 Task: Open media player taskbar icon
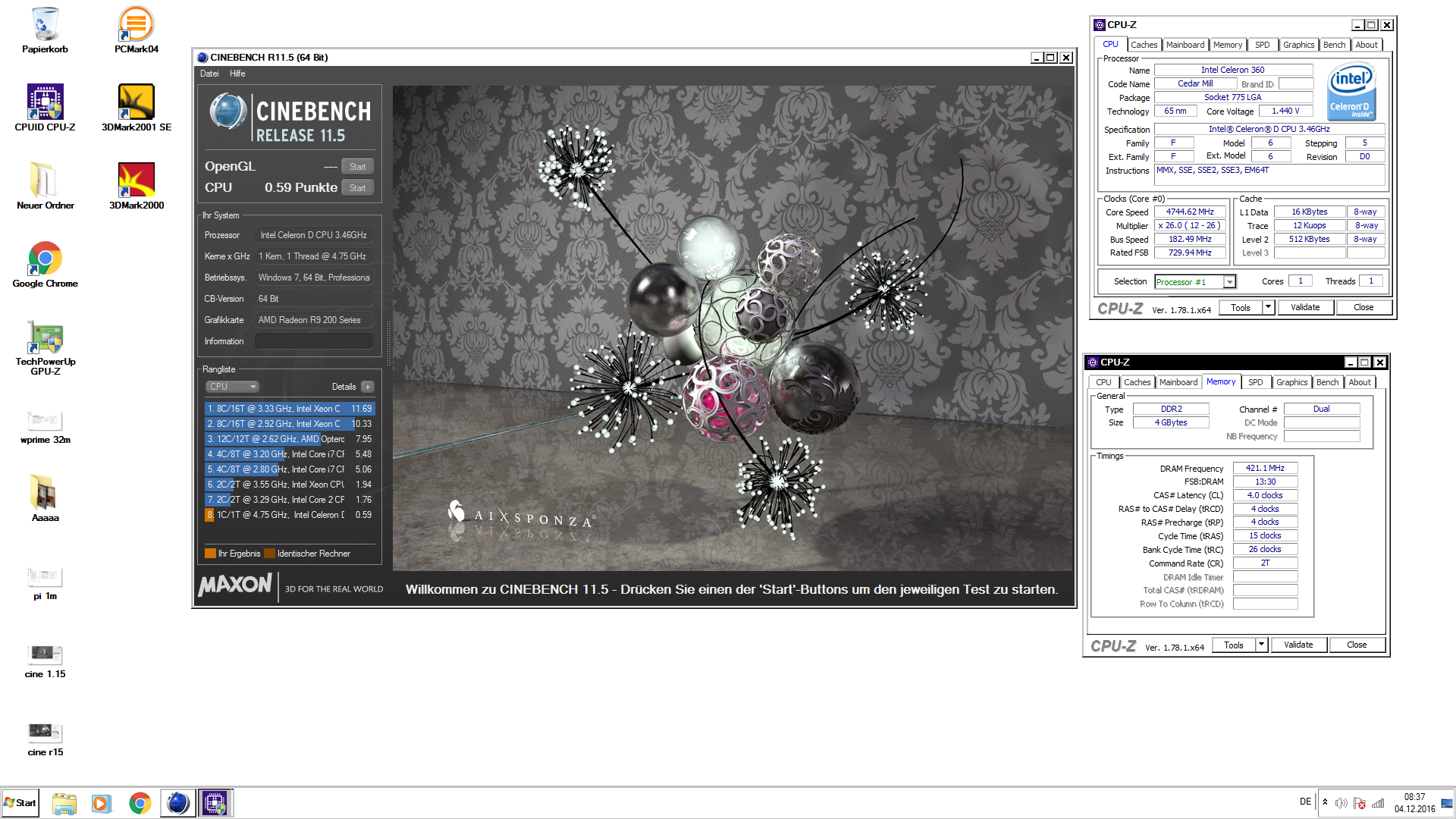[x=101, y=803]
